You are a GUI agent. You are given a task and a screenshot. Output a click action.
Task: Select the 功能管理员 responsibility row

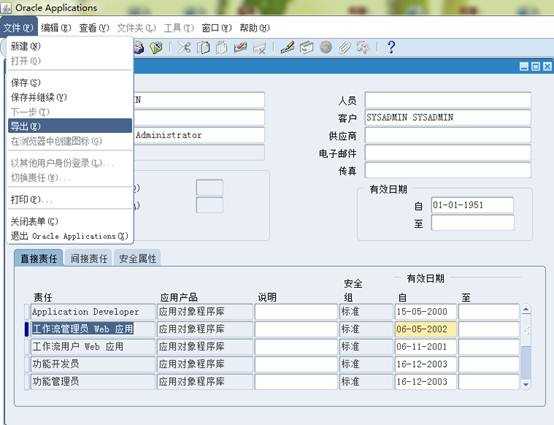tap(93, 382)
